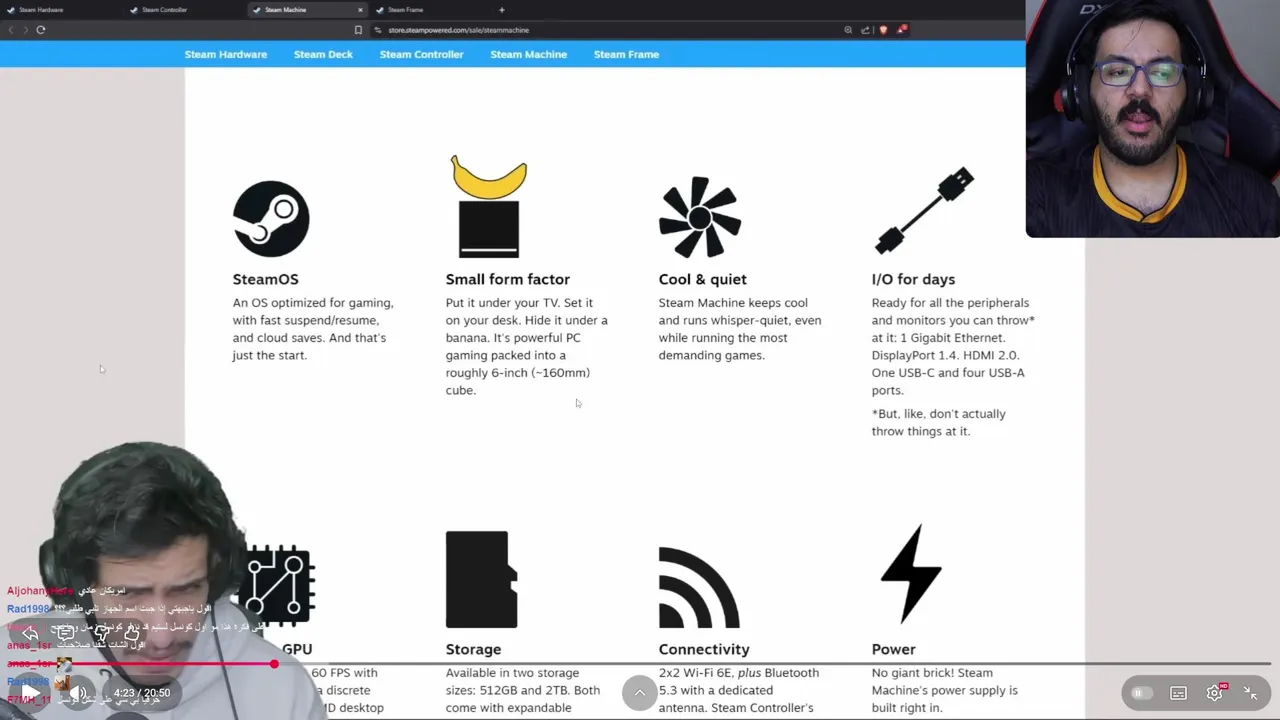
Task: Click the bookmark icon in address bar
Action: pyautogui.click(x=358, y=30)
